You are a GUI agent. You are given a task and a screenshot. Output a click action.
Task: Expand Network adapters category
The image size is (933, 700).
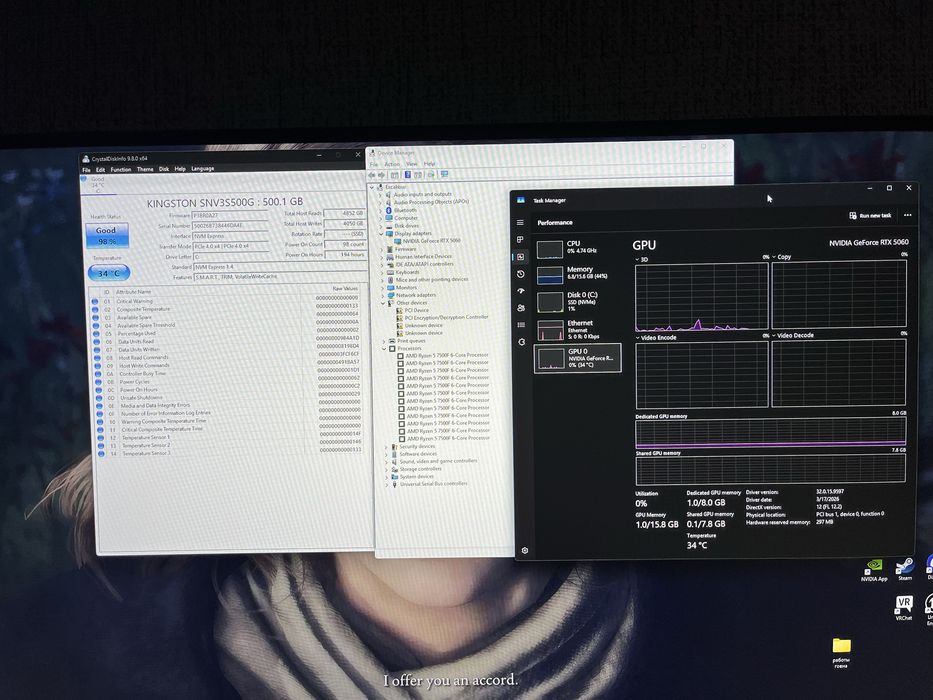point(383,295)
